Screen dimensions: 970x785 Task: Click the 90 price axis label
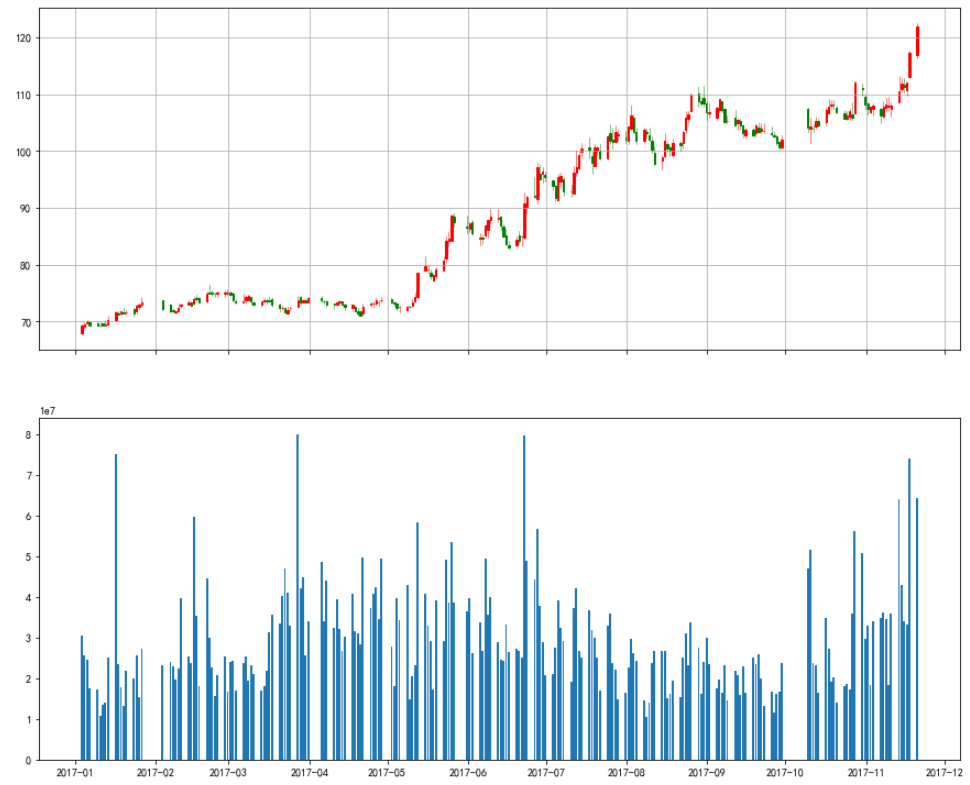tap(26, 208)
